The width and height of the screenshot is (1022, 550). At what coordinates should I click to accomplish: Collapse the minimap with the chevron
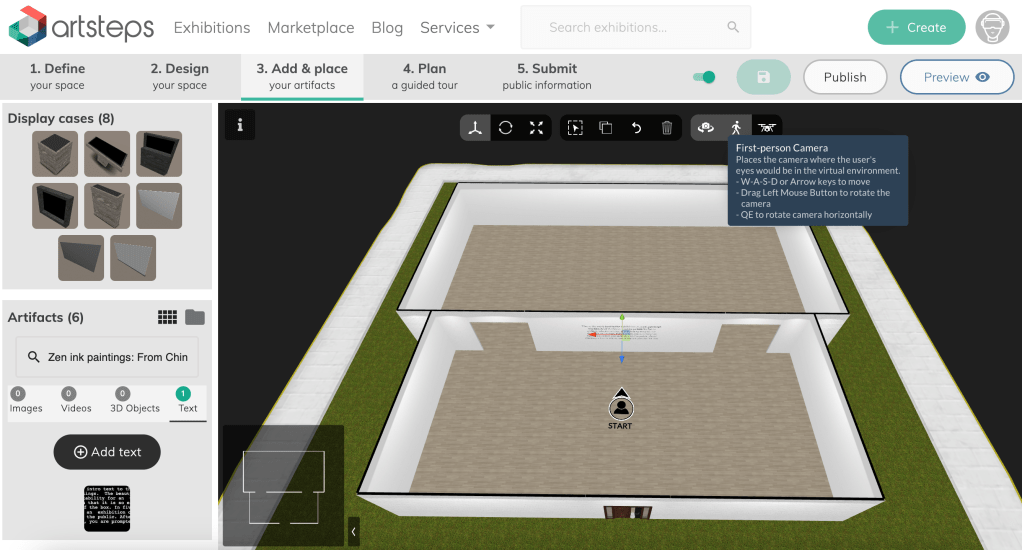(353, 531)
